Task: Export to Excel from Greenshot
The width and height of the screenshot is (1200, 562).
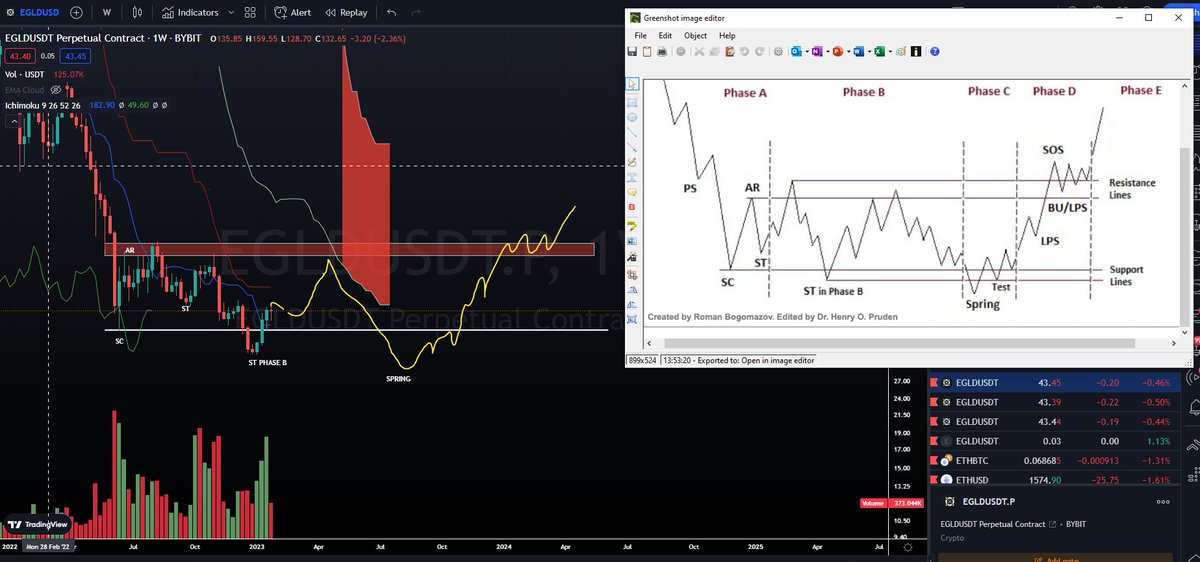Action: click(879, 51)
